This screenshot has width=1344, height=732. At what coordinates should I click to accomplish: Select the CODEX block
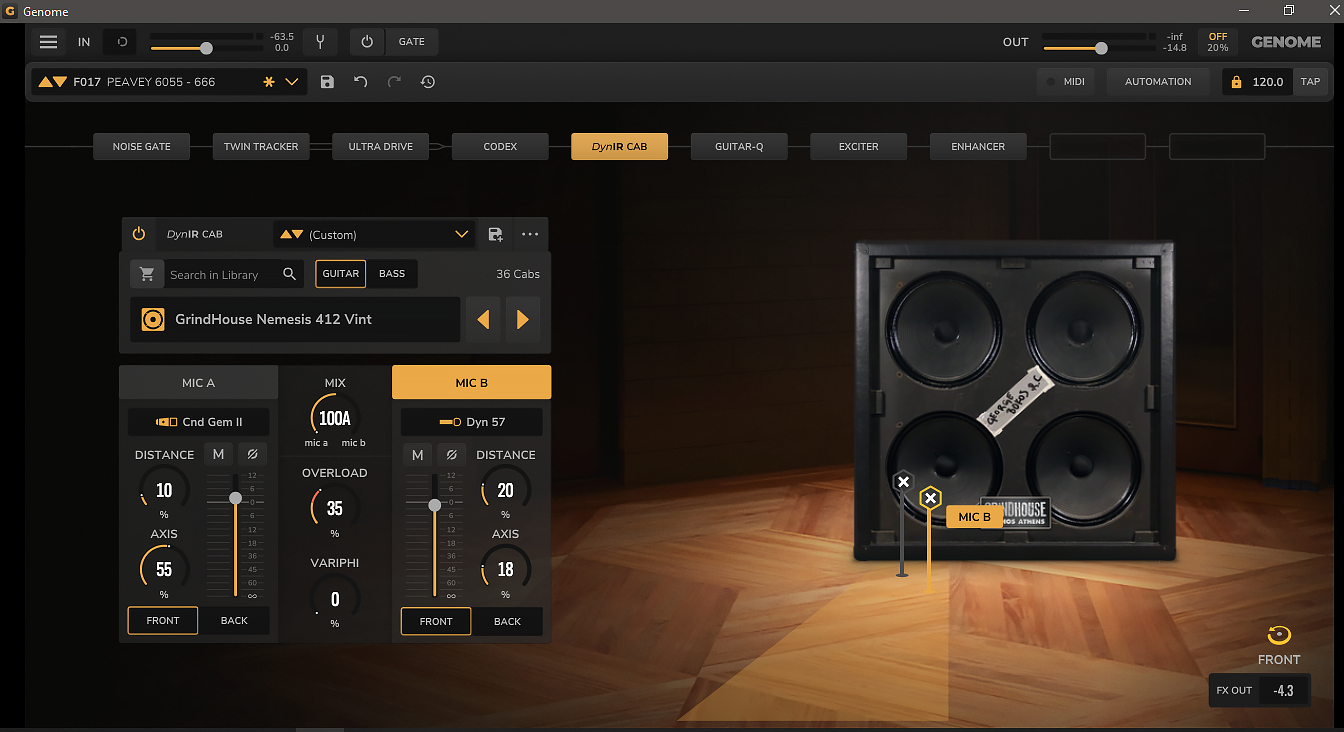tap(500, 147)
